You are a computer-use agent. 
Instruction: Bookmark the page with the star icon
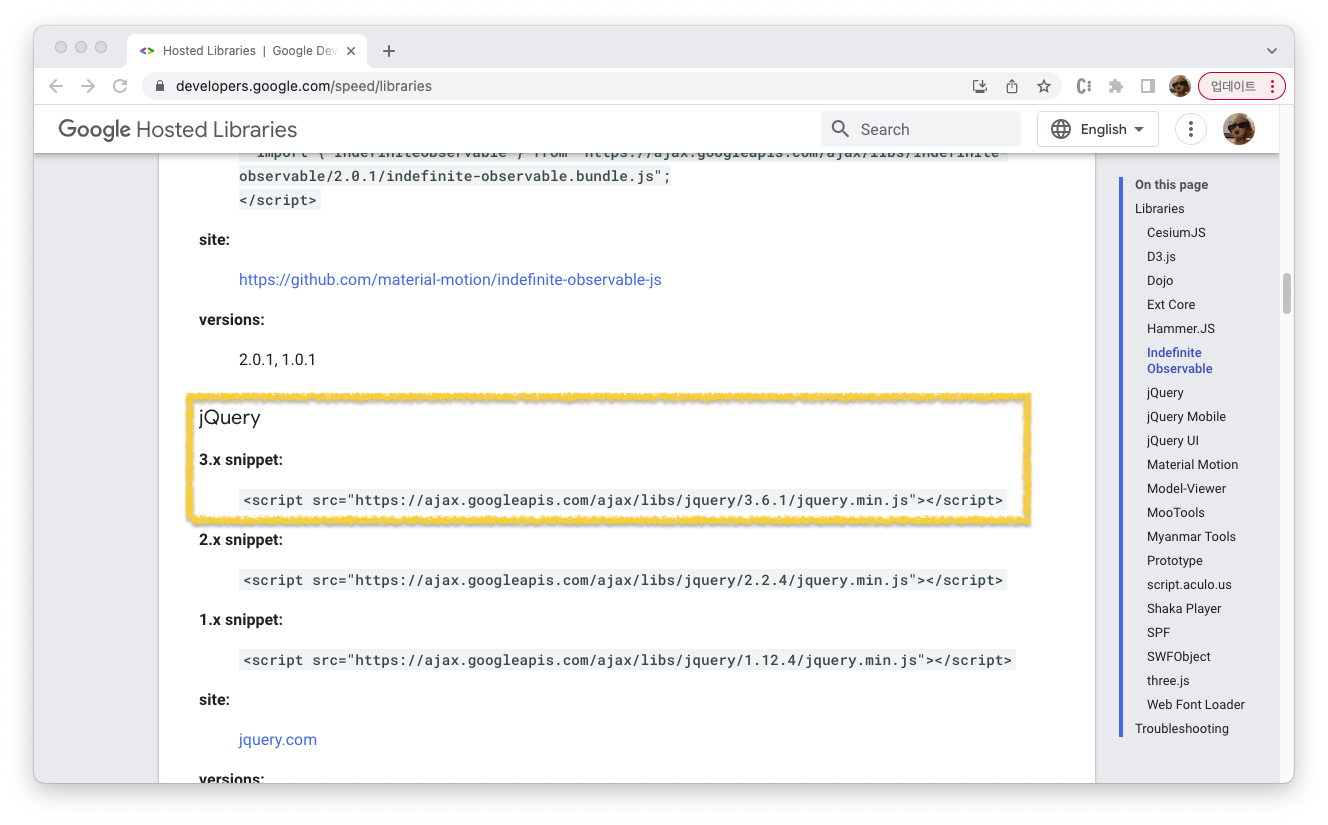tap(1044, 86)
